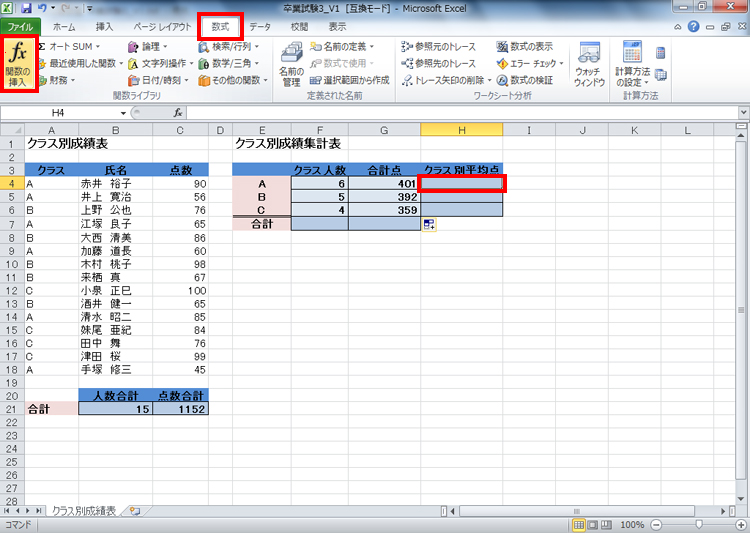Expand the Name Box dropdown arrow
750x533 pixels.
pyautogui.click(x=123, y=113)
